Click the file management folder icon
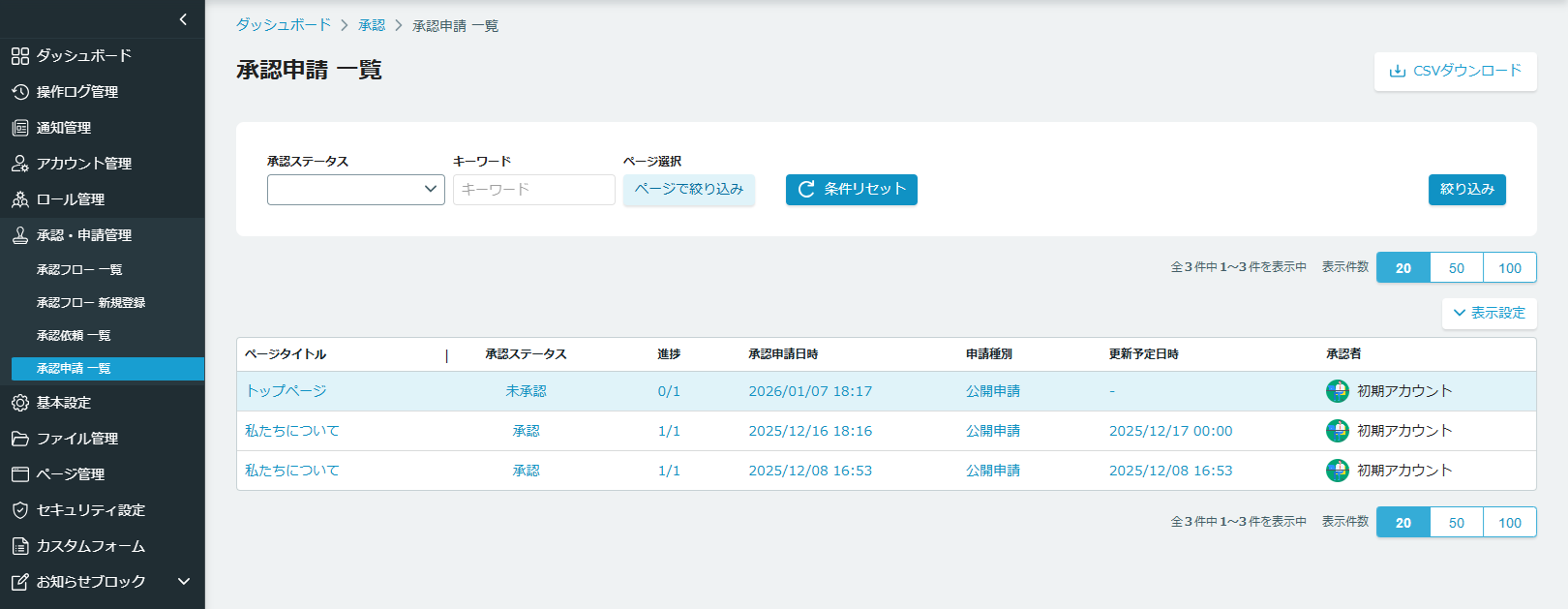The image size is (1568, 609). 20,439
